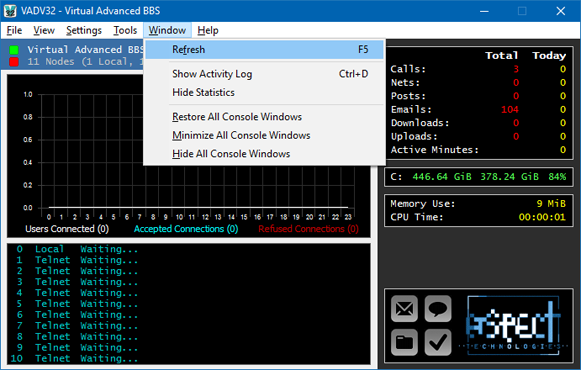Click the Active Minutes: label
Screen dimensions: 581x370
pyautogui.click(x=435, y=150)
